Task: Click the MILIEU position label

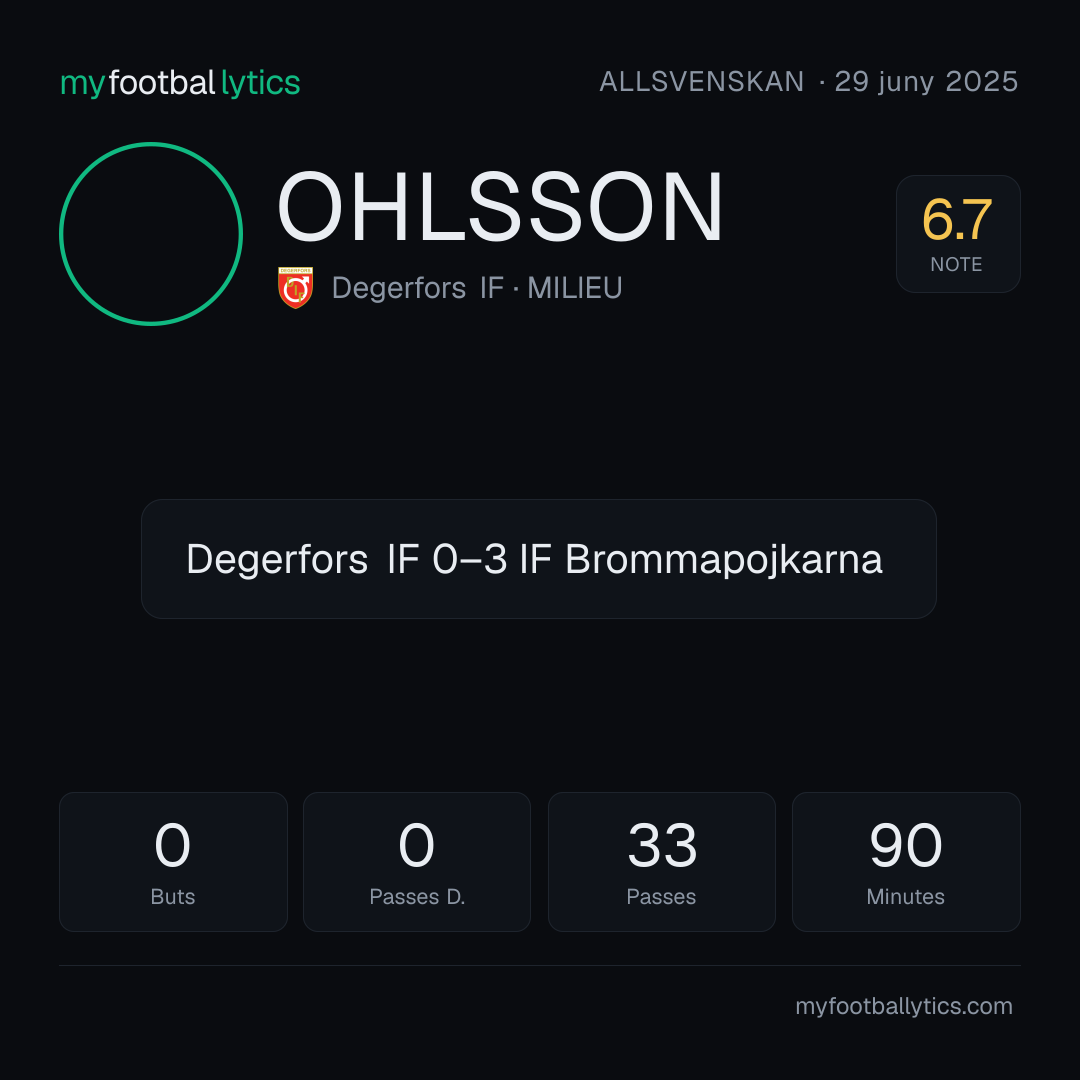Action: [x=574, y=288]
